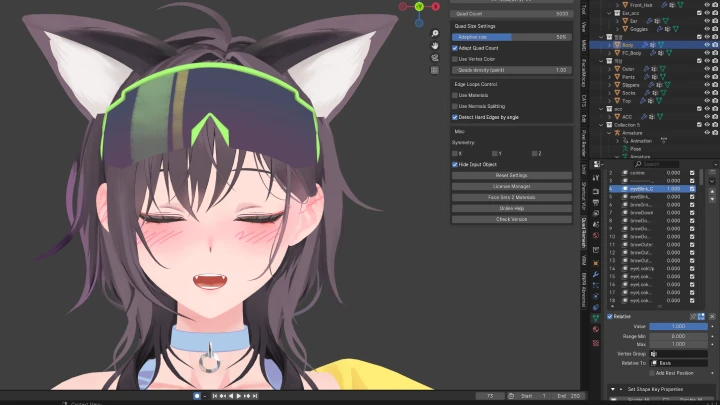Collapse Set Shape Key Properties panel

tap(613, 389)
